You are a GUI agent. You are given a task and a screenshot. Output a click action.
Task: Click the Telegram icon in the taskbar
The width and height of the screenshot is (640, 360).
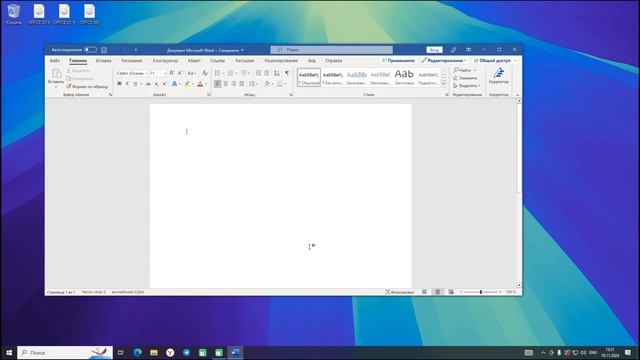pos(186,352)
